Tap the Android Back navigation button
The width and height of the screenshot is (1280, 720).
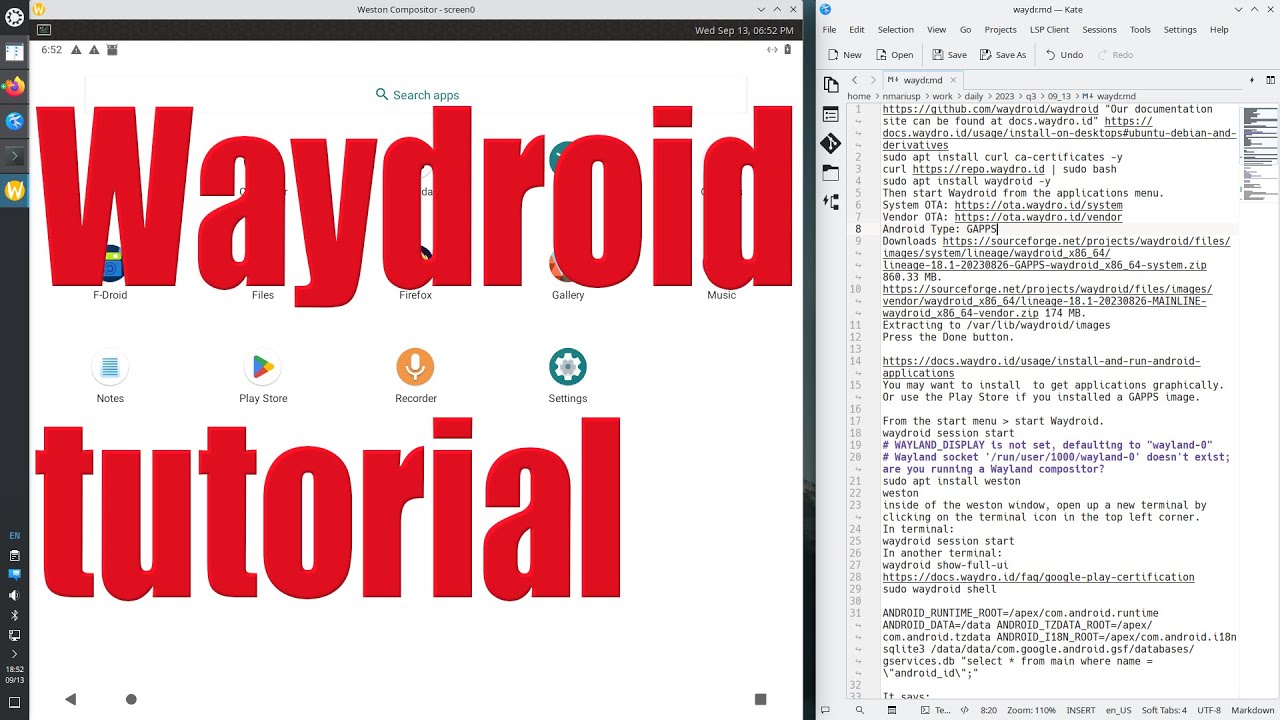pyautogui.click(x=70, y=699)
